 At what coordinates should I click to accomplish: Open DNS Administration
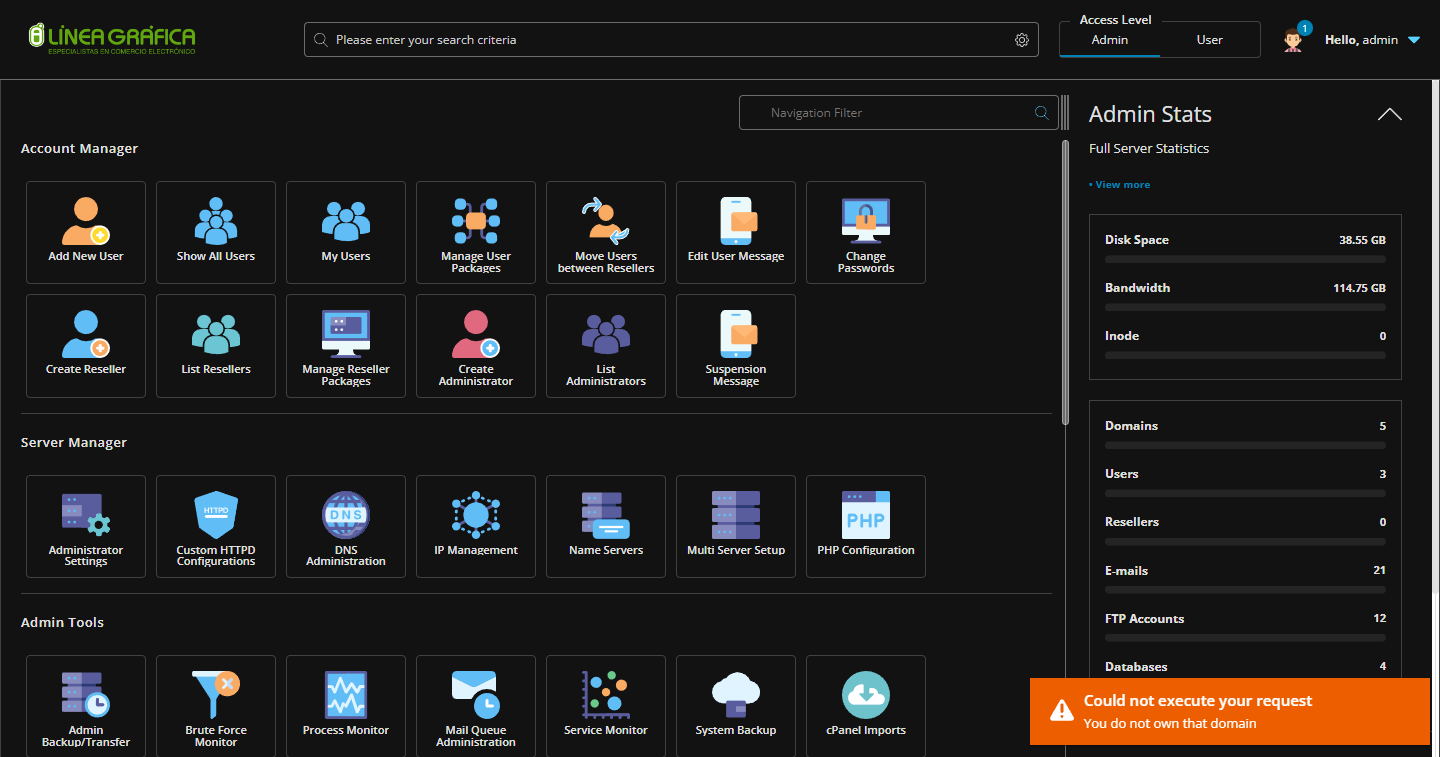pos(346,525)
